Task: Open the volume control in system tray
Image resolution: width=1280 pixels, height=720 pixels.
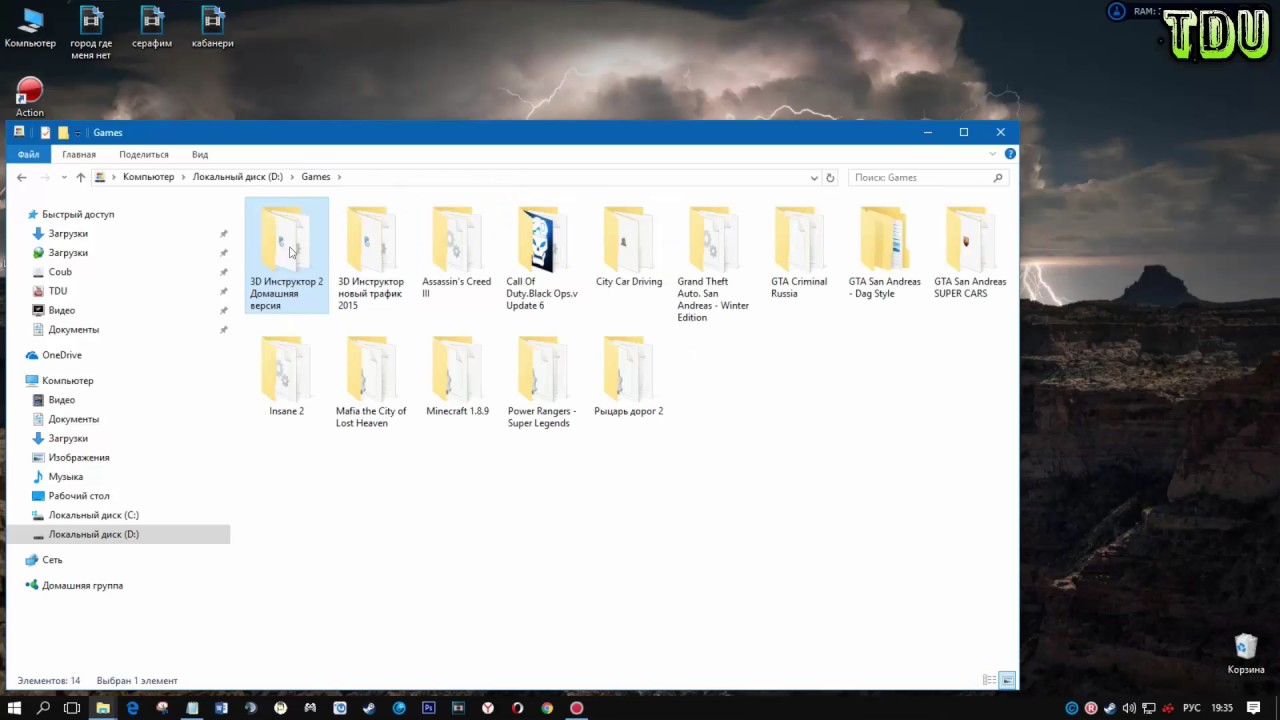Action: [1129, 708]
